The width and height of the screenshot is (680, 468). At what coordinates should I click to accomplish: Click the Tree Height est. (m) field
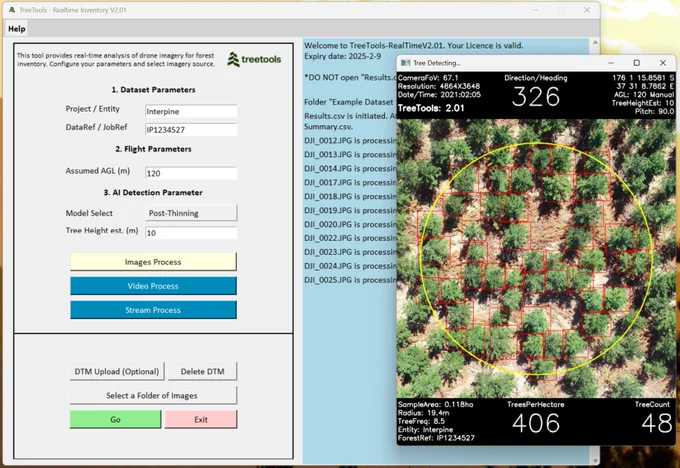pyautogui.click(x=191, y=233)
